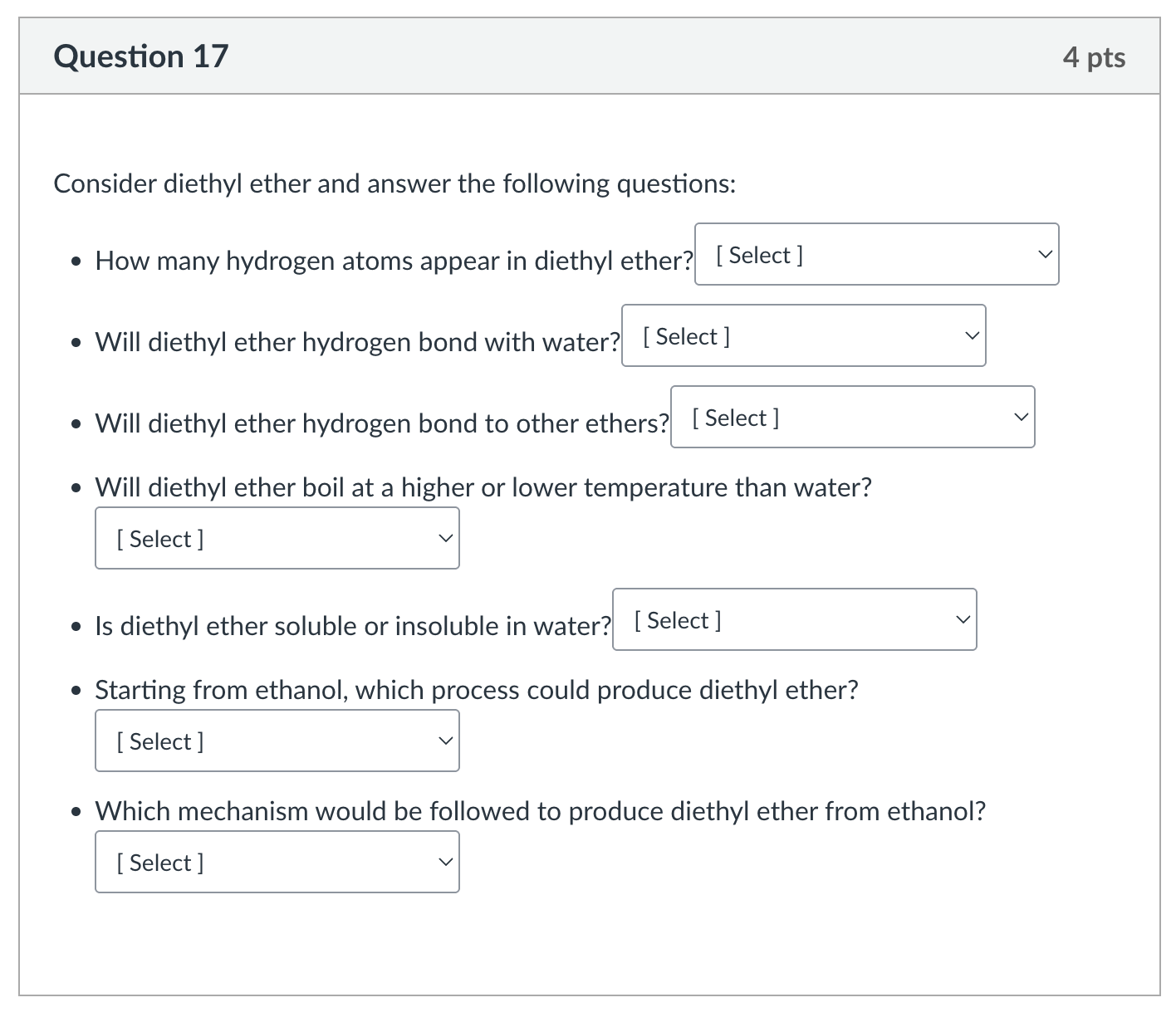Click the solubility question bullet text
This screenshot has width=1176, height=1017.
tap(353, 626)
